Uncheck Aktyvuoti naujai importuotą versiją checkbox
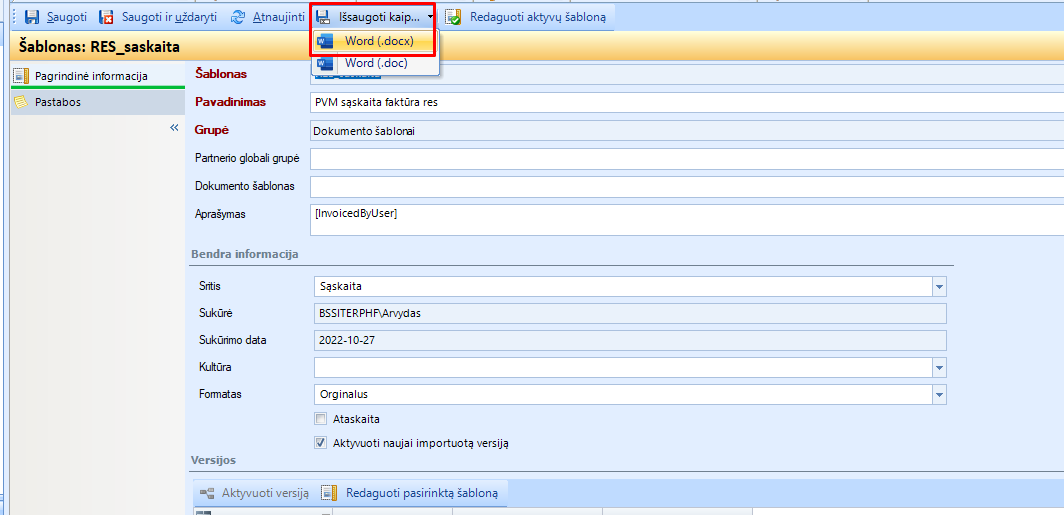The width and height of the screenshot is (1064, 515). click(x=321, y=443)
